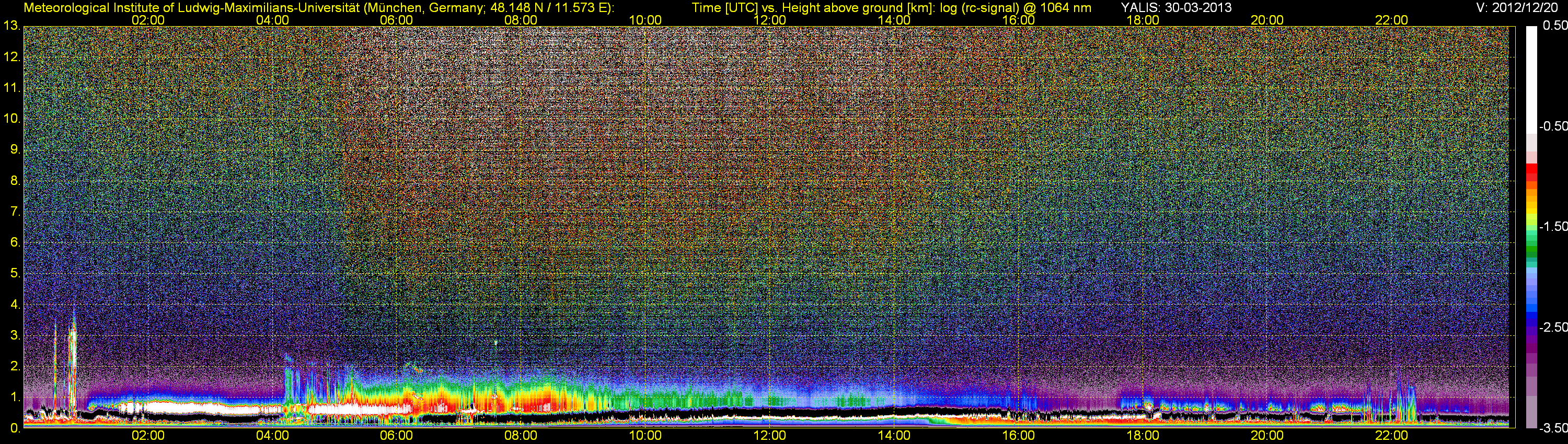Pick the 4 km height axis label
1568x444 pixels.
click(x=15, y=304)
